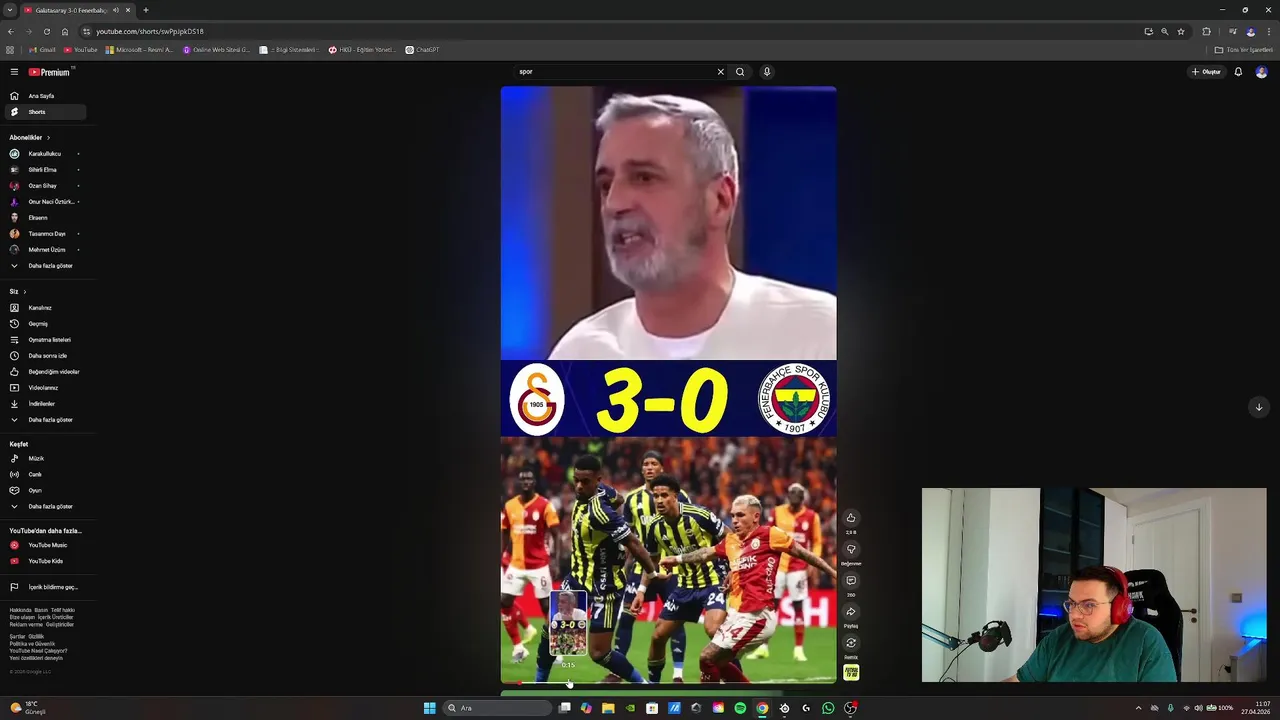Clear the search field with X
The width and height of the screenshot is (1280, 720).
click(x=720, y=72)
